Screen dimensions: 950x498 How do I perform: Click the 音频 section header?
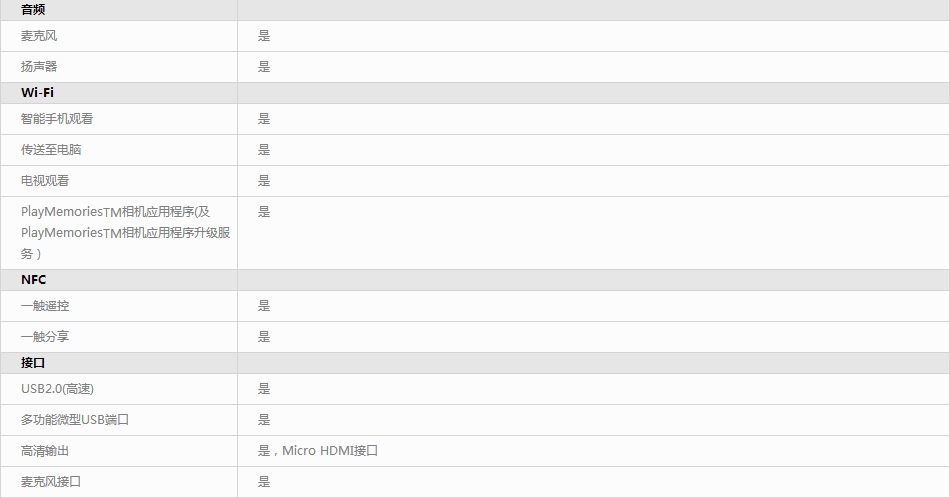pyautogui.click(x=33, y=9)
